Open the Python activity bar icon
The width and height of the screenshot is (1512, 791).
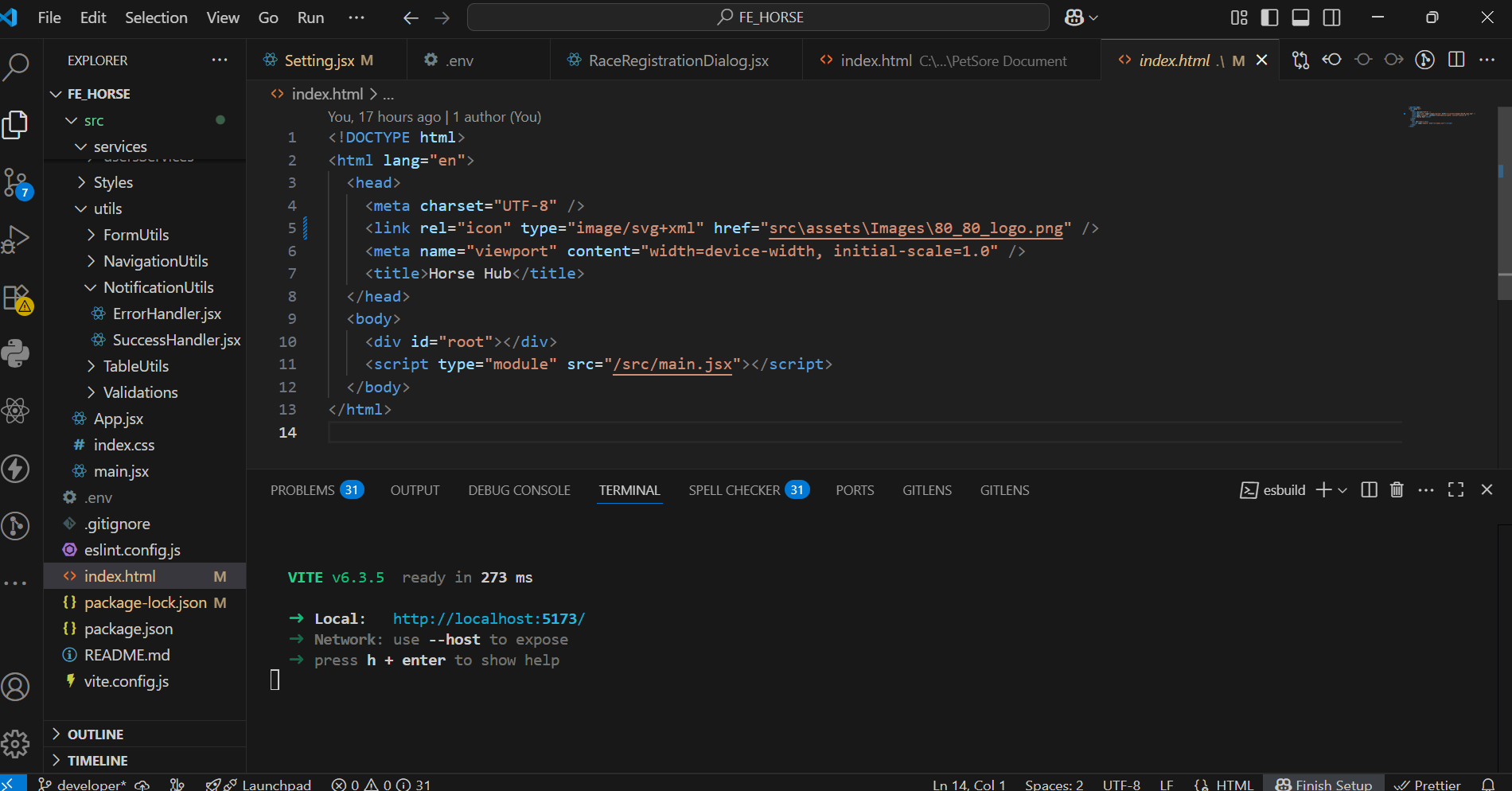click(x=16, y=353)
